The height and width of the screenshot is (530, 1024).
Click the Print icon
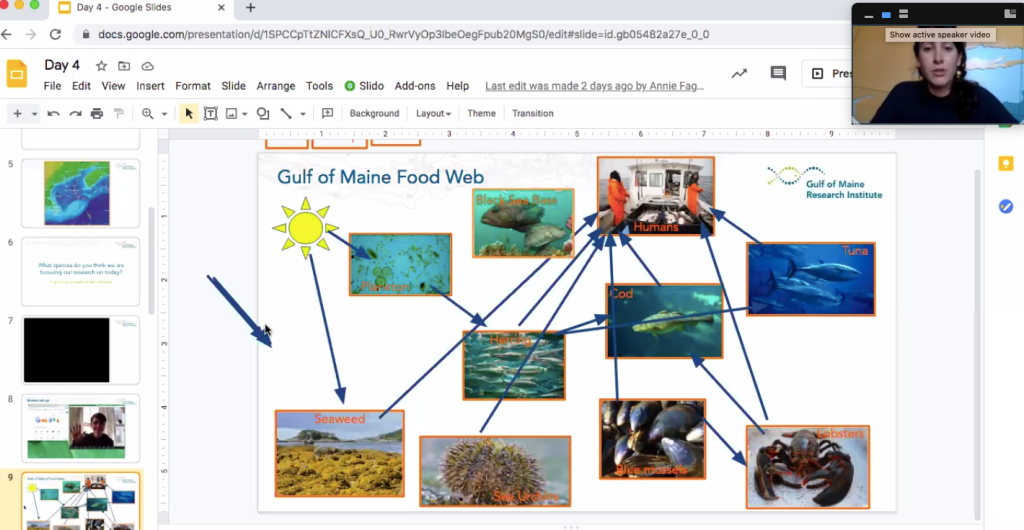97,114
